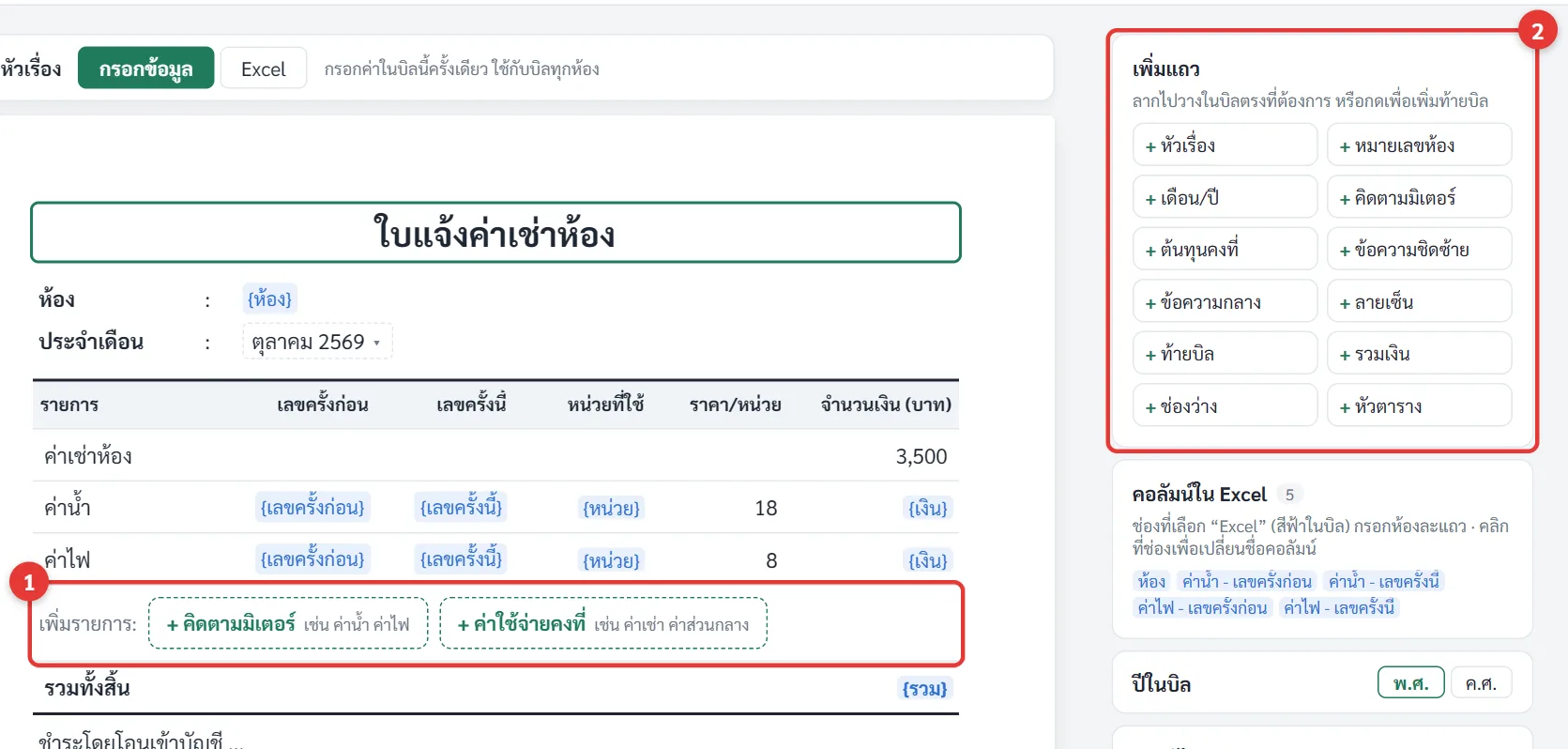Add a ค่าใช้จ่ายคงที่ fixed expense item
The height and width of the screenshot is (749, 1568).
pos(603,623)
